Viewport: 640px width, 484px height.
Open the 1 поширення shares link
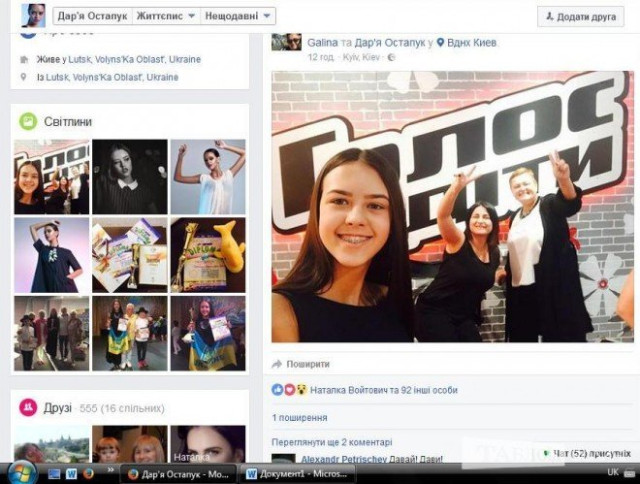coord(299,416)
